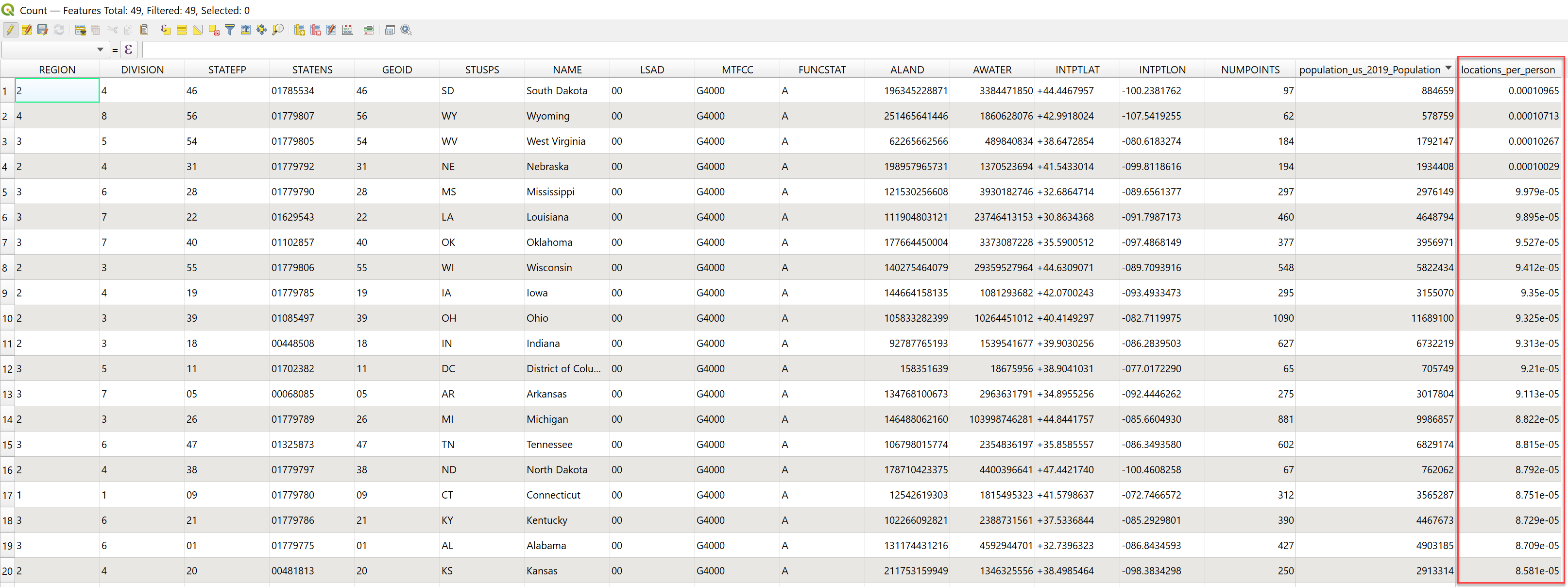Sort by the STUSPS column header
Viewport: 1568px width, 587px height.
(x=482, y=69)
